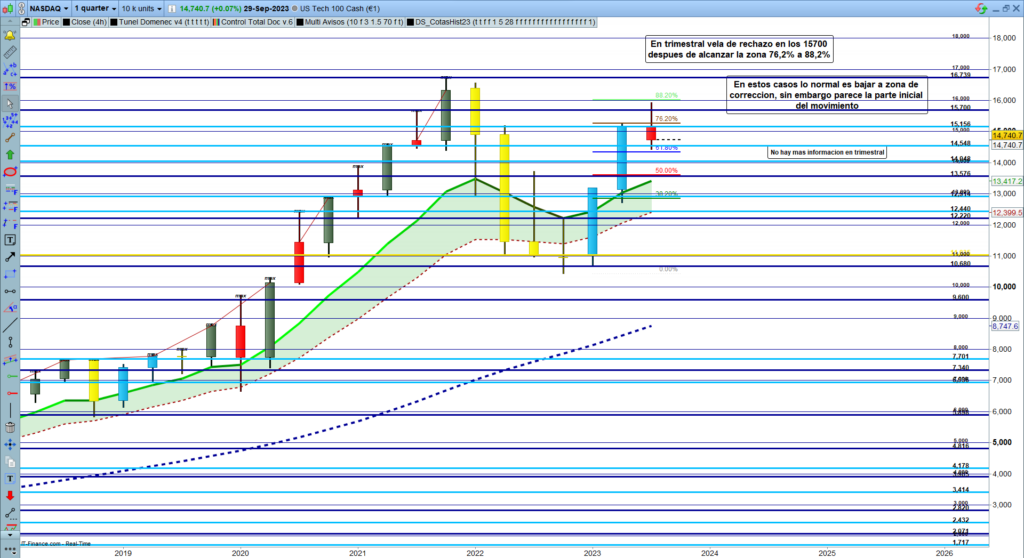
Task: Click the alert bell icon
Action: (11, 36)
